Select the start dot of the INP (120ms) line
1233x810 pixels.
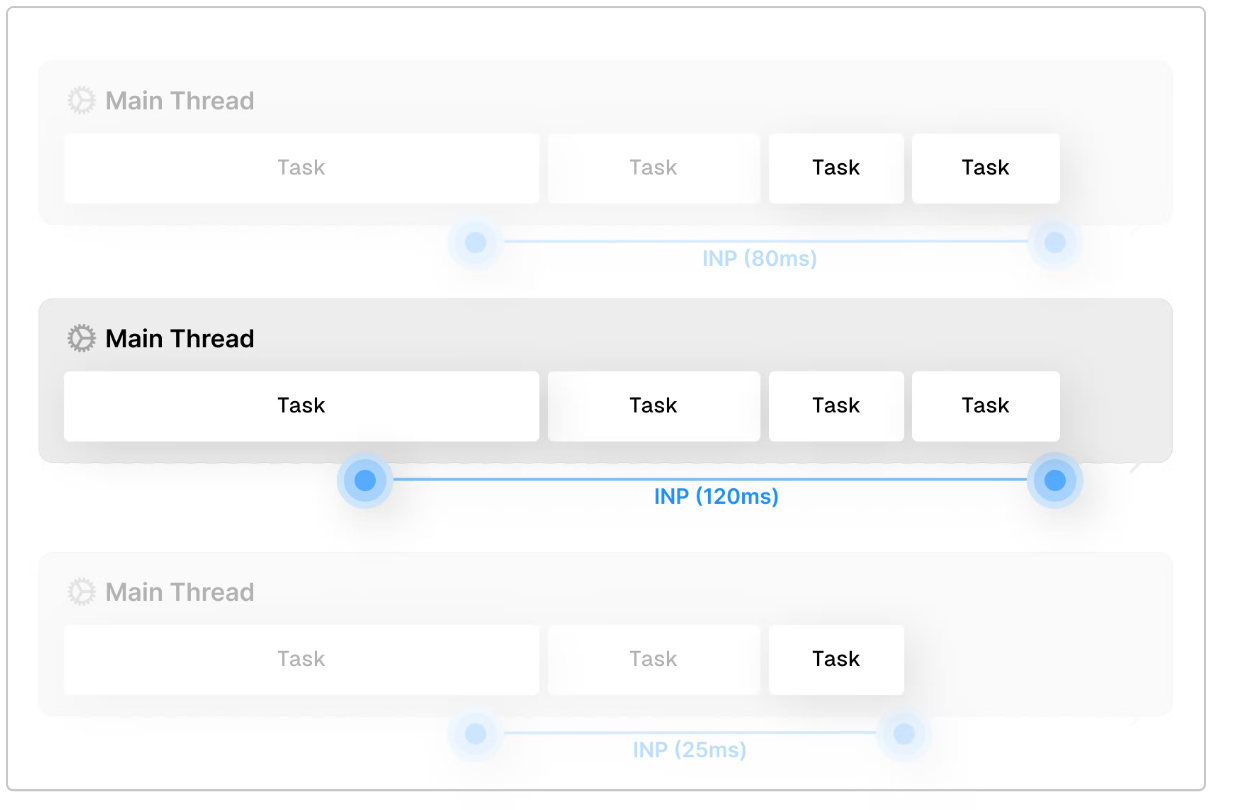click(x=365, y=480)
